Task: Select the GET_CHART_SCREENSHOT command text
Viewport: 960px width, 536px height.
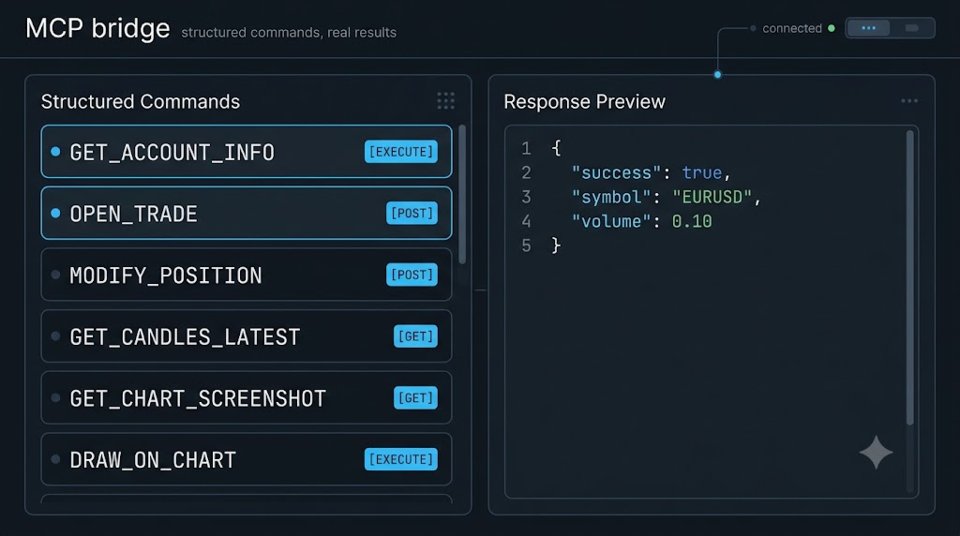Action: (198, 399)
